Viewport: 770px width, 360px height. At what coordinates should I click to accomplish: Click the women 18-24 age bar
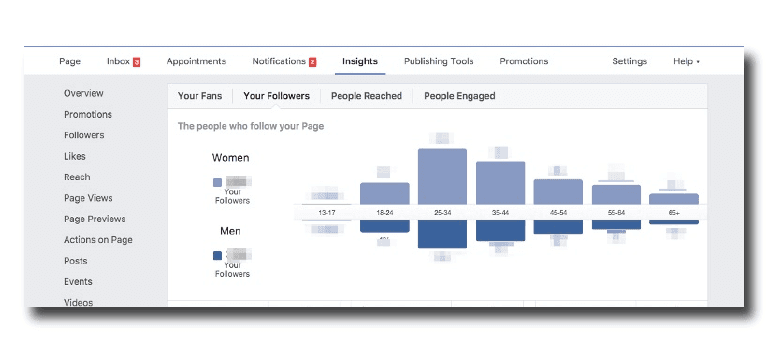(385, 194)
